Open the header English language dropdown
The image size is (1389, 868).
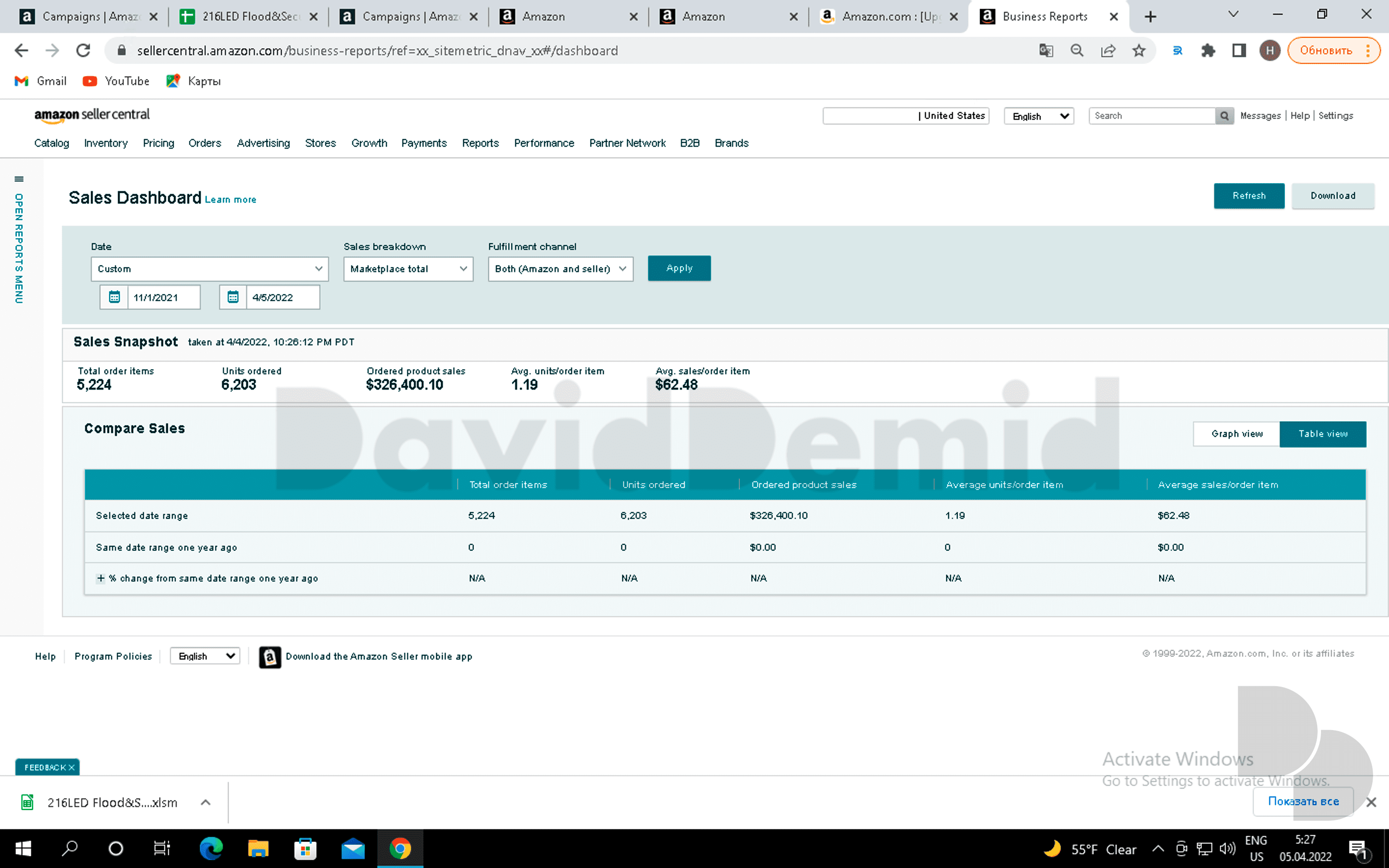tap(1038, 116)
